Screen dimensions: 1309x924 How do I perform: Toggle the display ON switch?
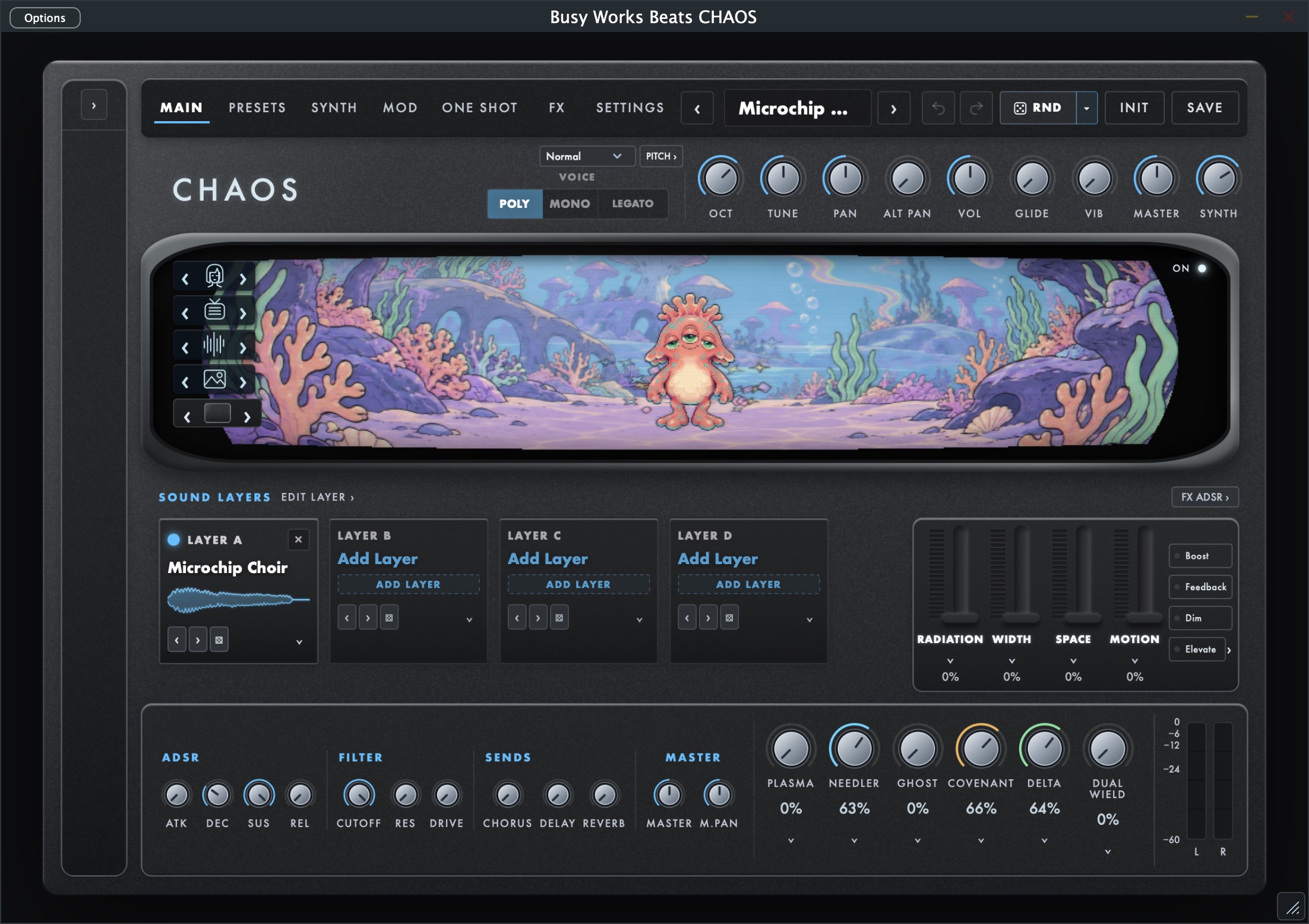[x=1202, y=268]
